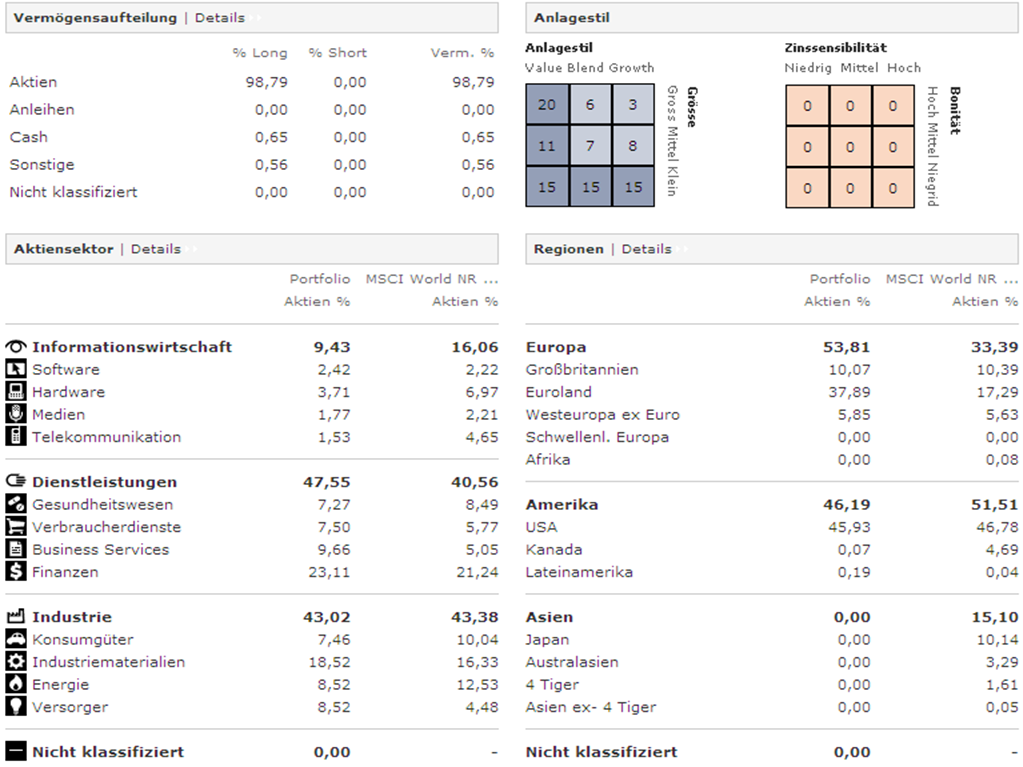
Task: Click the Gesundheitswesen sector icon
Action: pos(16,505)
